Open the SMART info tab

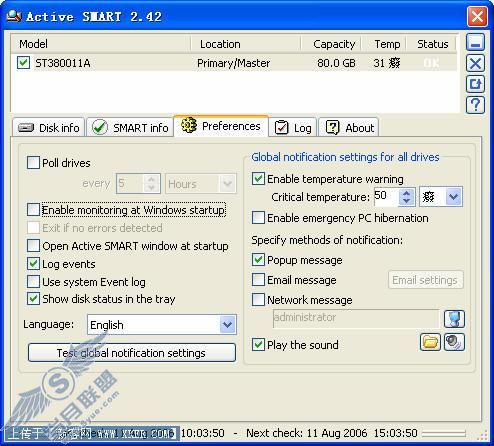[x=130, y=128]
